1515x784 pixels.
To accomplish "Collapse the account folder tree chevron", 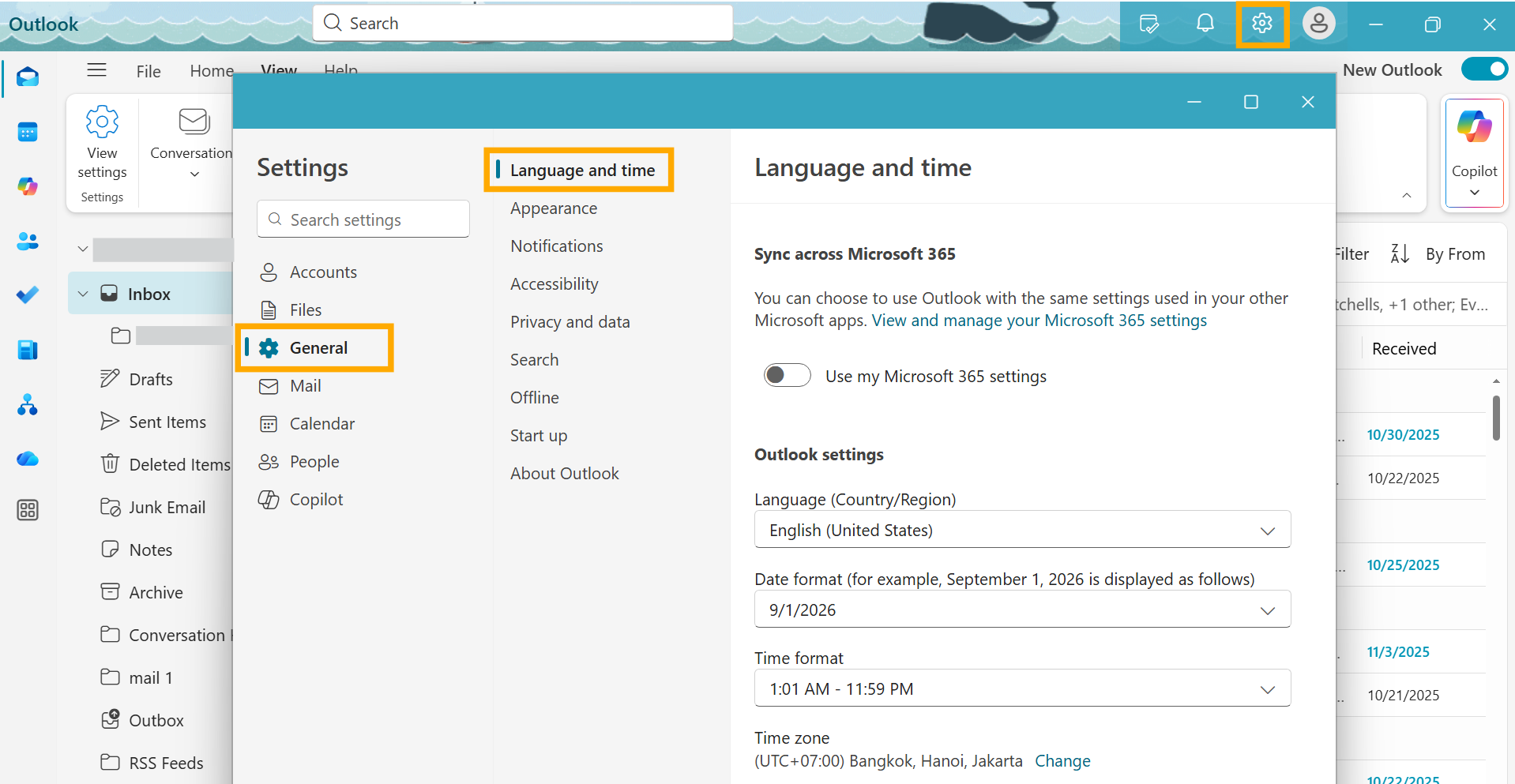I will [83, 249].
